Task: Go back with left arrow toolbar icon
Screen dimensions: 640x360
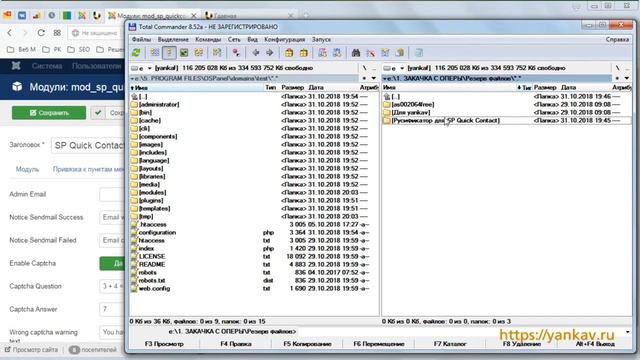Action: tap(256, 53)
